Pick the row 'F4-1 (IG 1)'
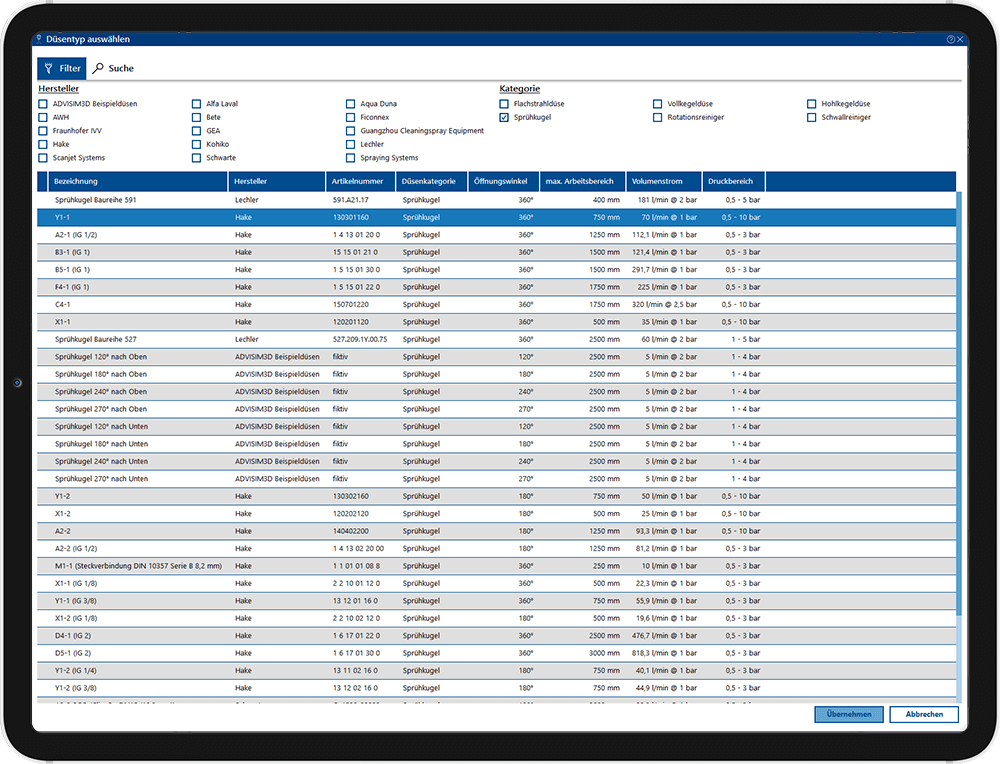The image size is (1000, 764). click(497, 287)
